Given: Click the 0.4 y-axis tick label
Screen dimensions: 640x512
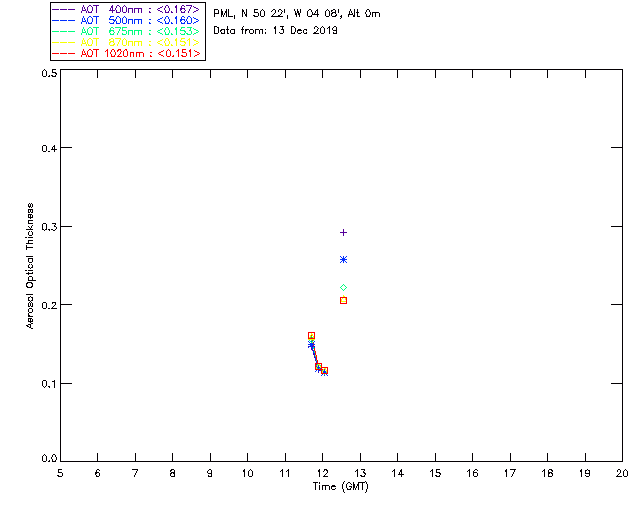Looking at the screenshot, I should [x=49, y=148].
